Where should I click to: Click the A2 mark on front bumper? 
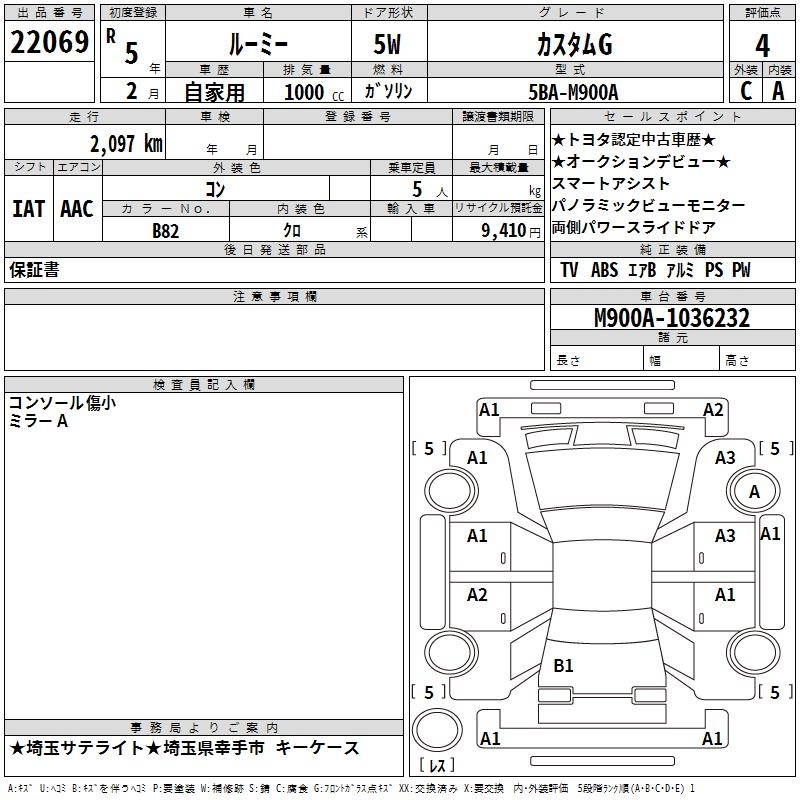click(x=713, y=410)
